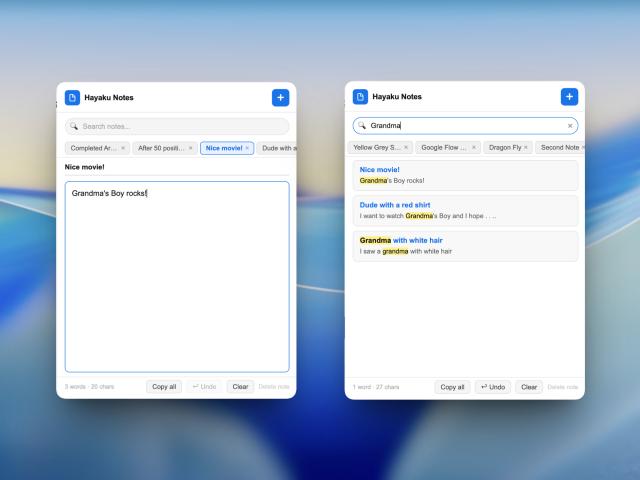Click the Hayaku Notes document logo in left window
Viewport: 640px width, 480px height.
click(72, 98)
